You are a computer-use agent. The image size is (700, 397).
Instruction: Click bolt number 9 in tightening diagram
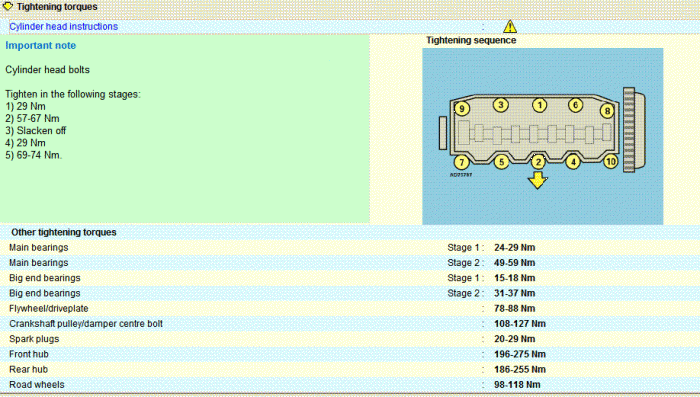coord(462,109)
